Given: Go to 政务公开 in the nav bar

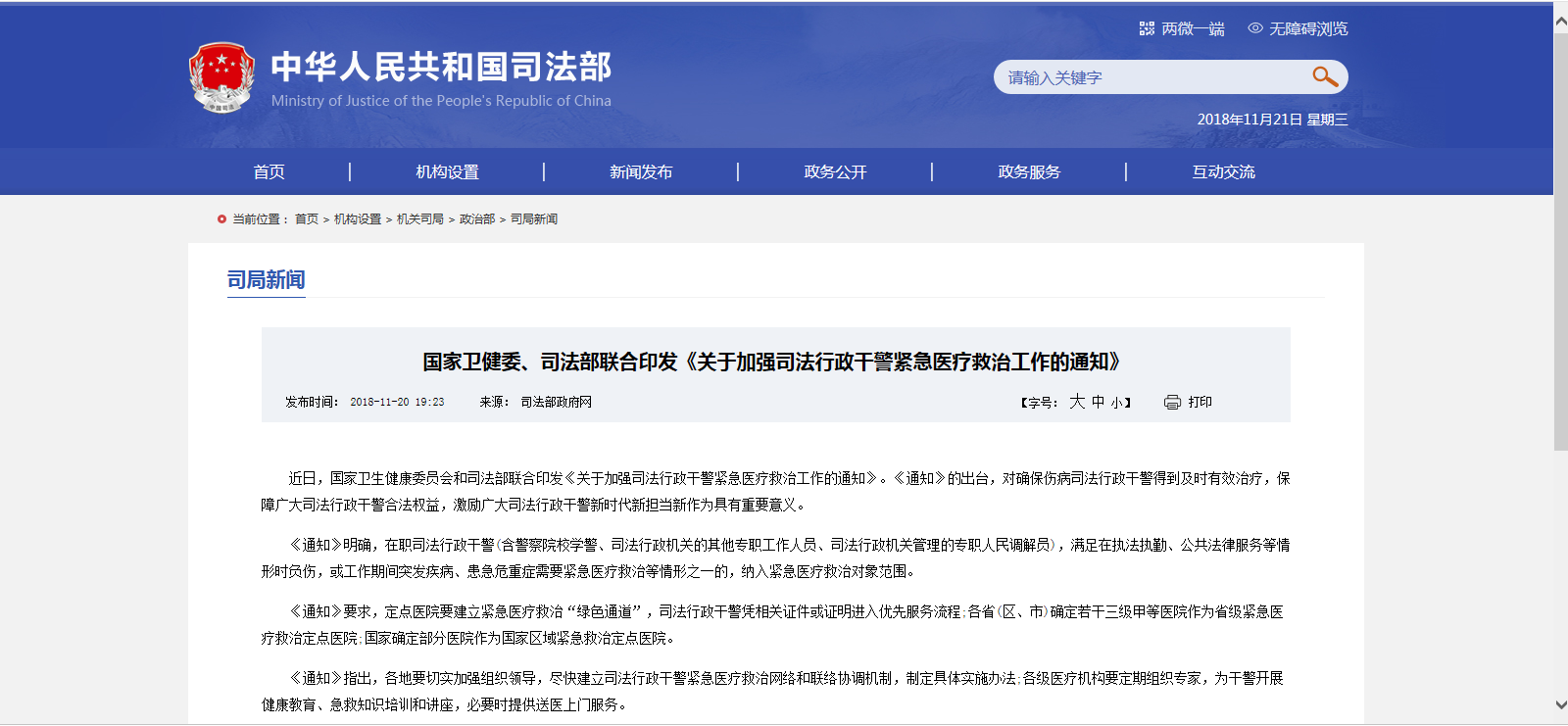Looking at the screenshot, I should (x=835, y=171).
